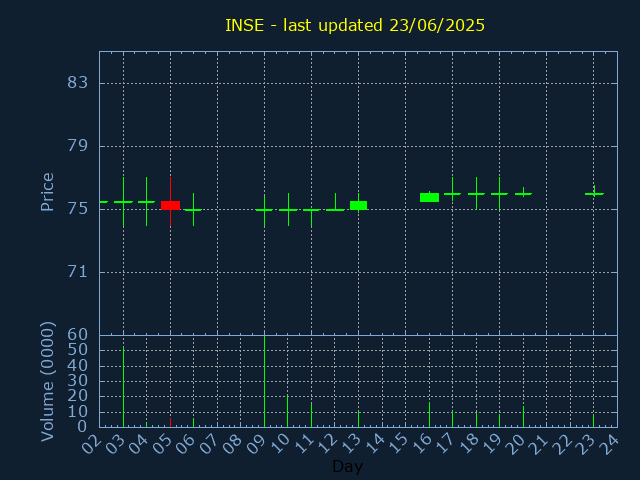
Task: Click the volume bar on day 13
Action: (x=358, y=419)
